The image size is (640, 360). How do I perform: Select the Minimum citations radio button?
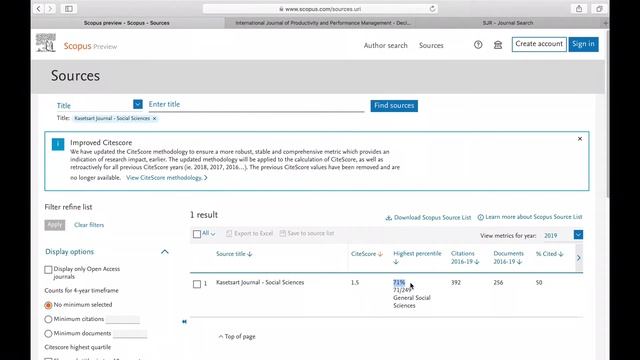(48, 319)
